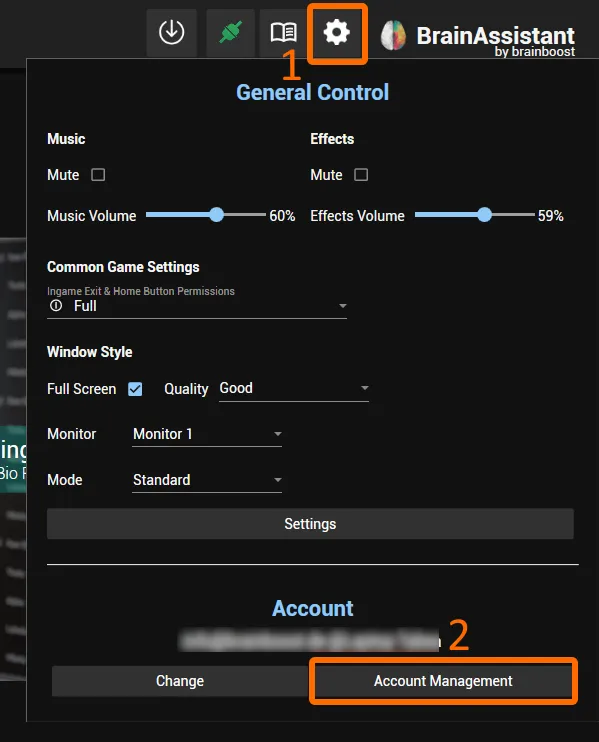Tick the Effects Mute checkbox
The image size is (599, 742).
[361, 175]
